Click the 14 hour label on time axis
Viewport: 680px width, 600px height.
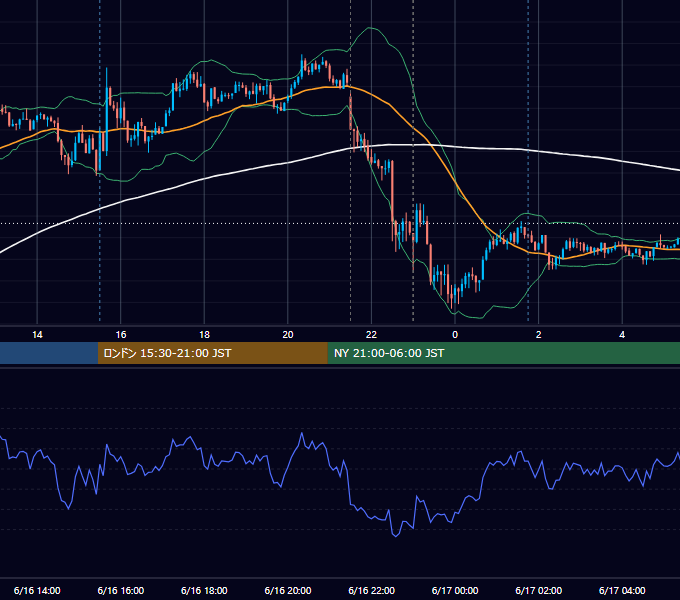point(37,335)
